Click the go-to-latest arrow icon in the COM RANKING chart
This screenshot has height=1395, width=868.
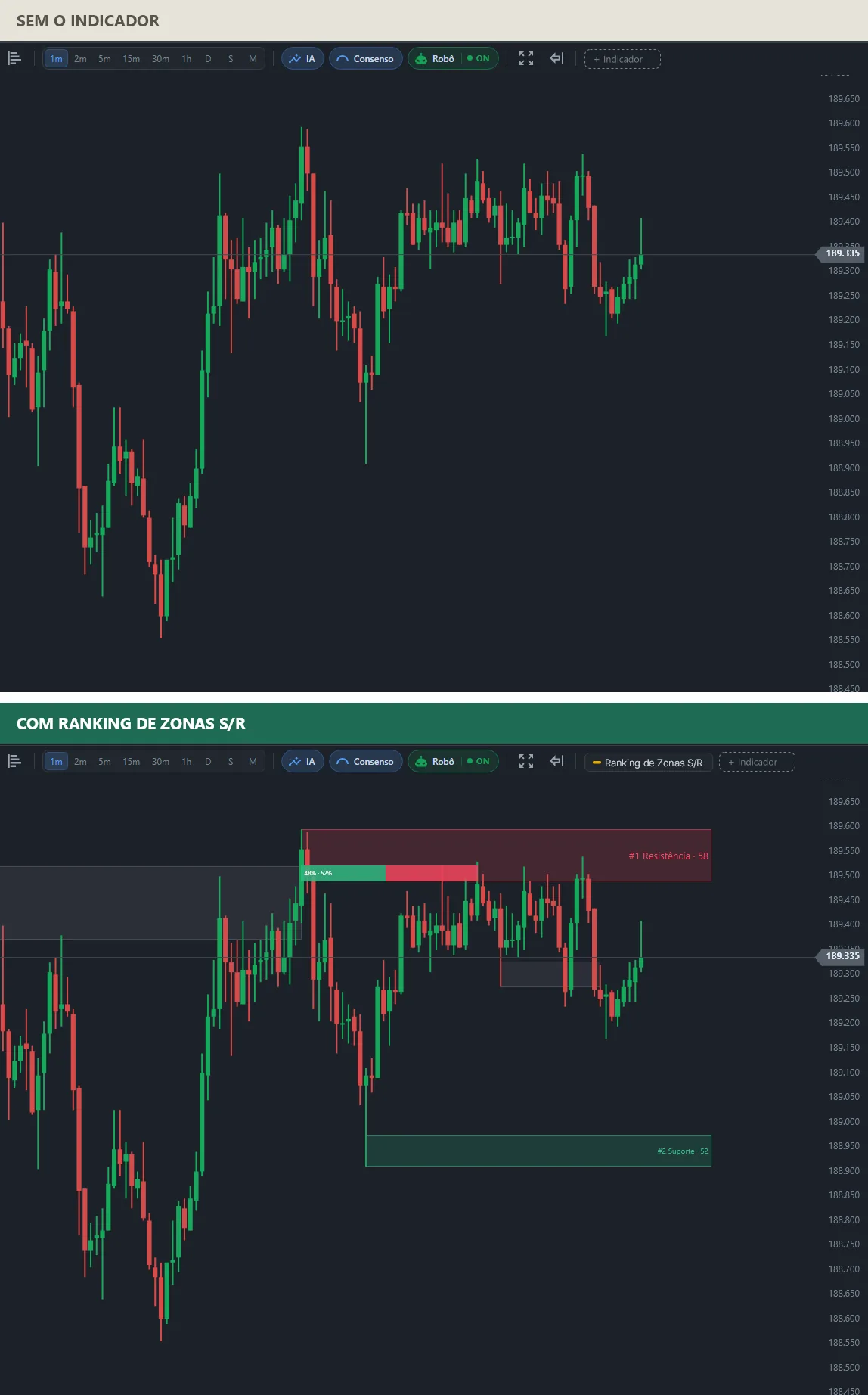[x=556, y=761]
